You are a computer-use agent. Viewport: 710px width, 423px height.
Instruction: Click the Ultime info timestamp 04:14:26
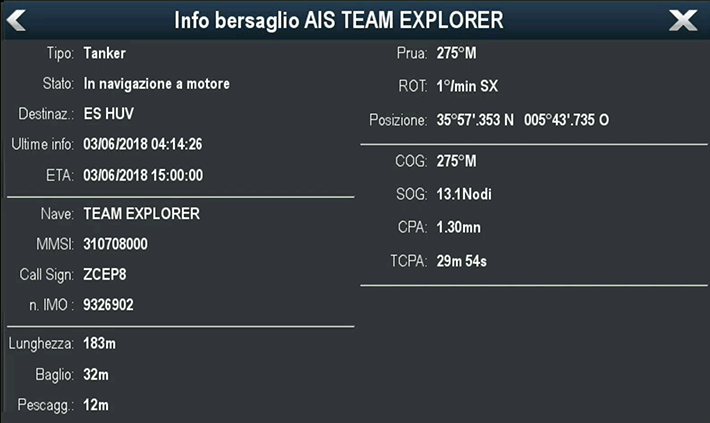click(143, 144)
